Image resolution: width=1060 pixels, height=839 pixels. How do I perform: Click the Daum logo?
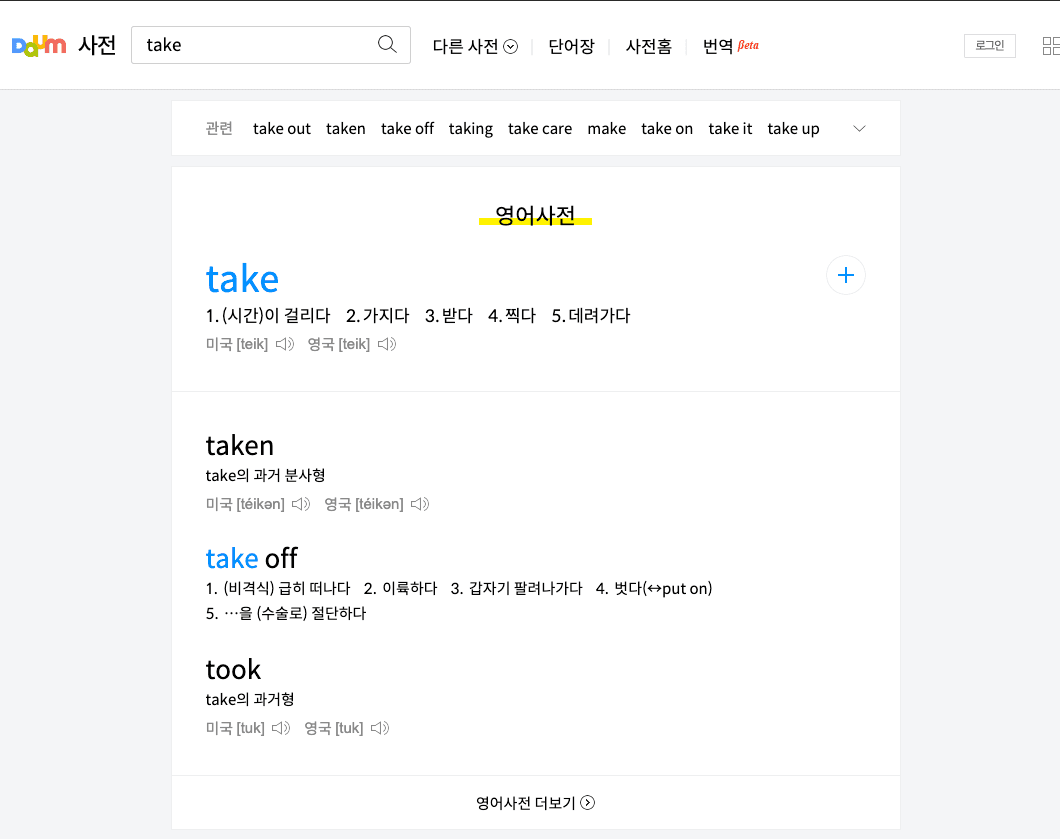[38, 44]
